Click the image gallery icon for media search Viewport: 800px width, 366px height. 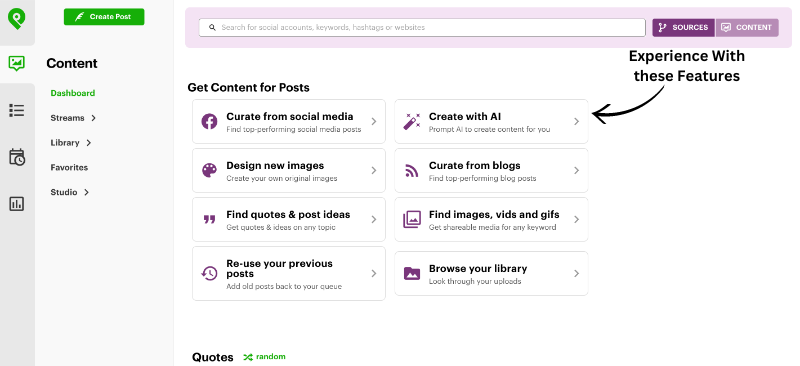coord(412,219)
